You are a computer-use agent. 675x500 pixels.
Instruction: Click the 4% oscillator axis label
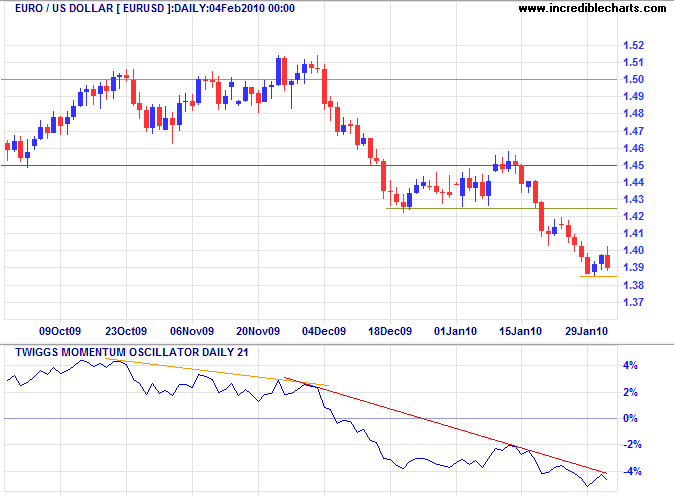pos(630,366)
